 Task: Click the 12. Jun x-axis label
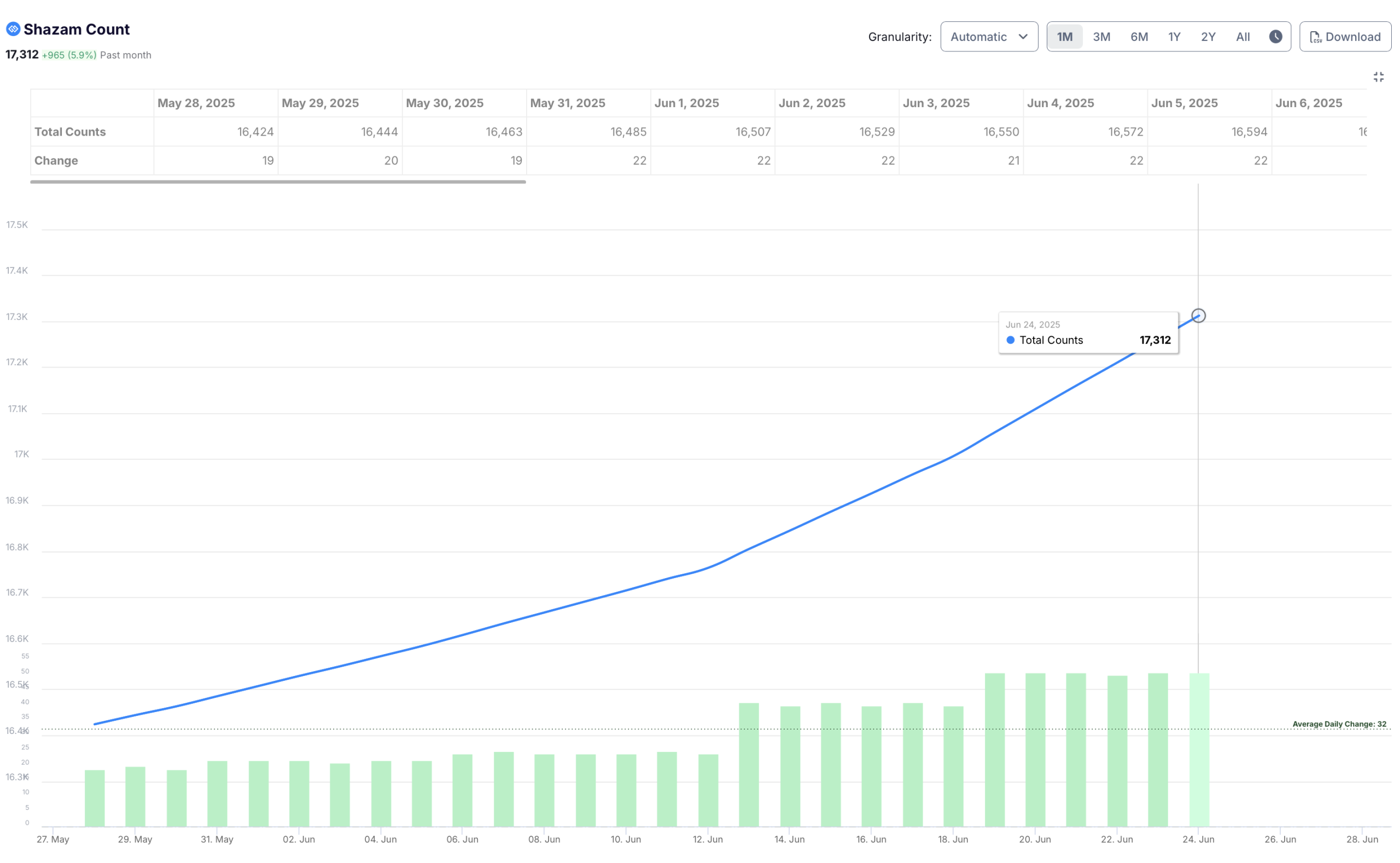tap(708, 839)
